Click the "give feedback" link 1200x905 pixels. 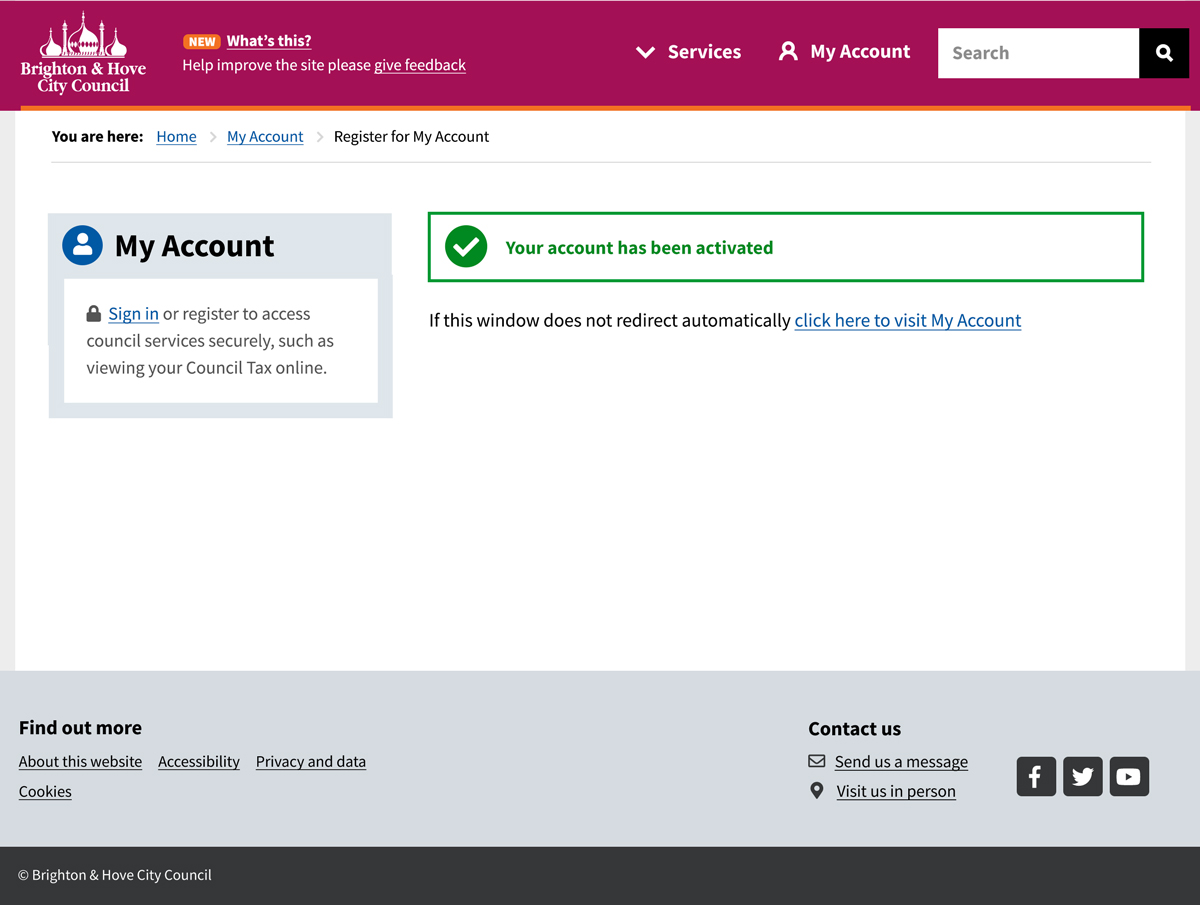click(420, 65)
